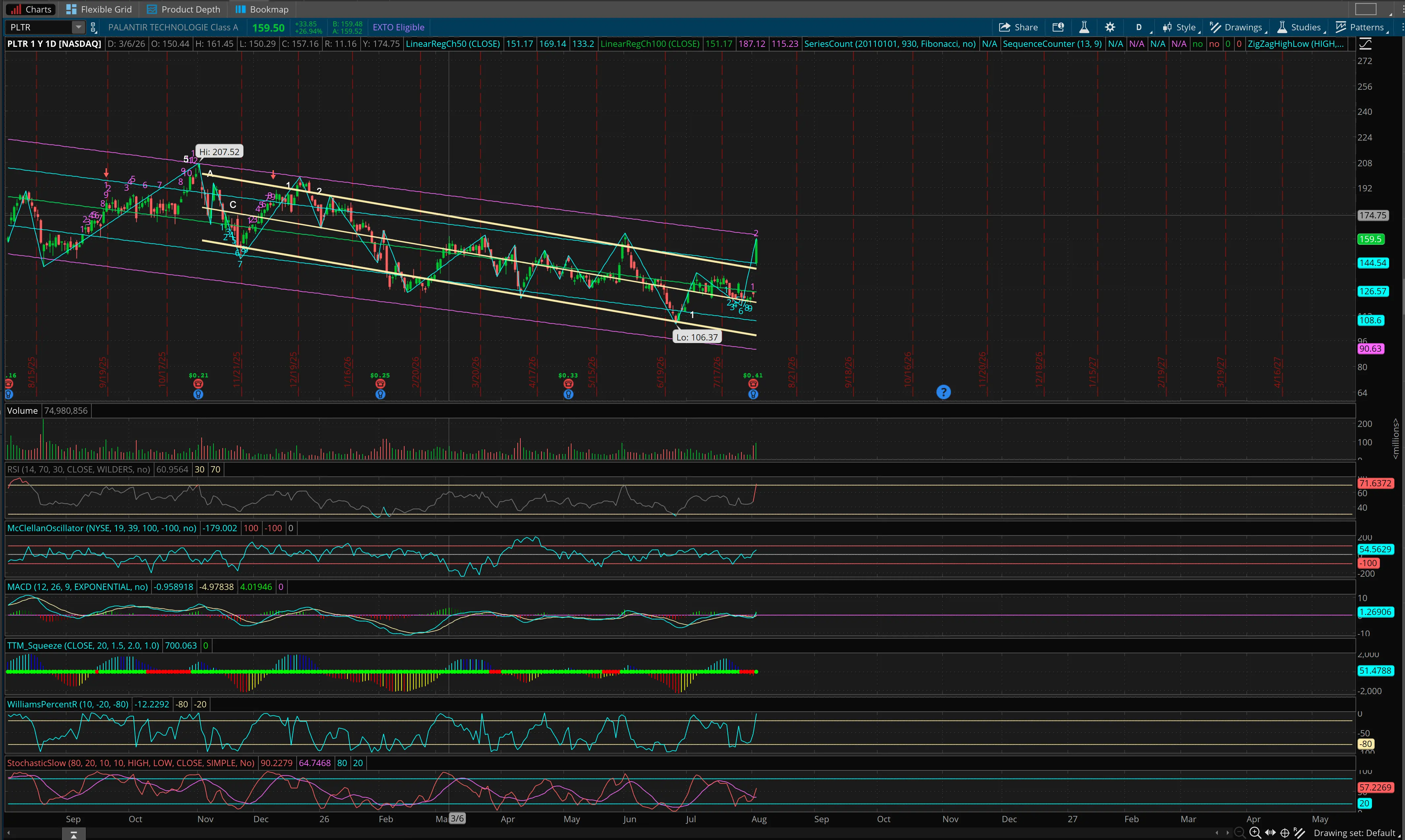Click the $0.41 earnings phone icon

(753, 384)
